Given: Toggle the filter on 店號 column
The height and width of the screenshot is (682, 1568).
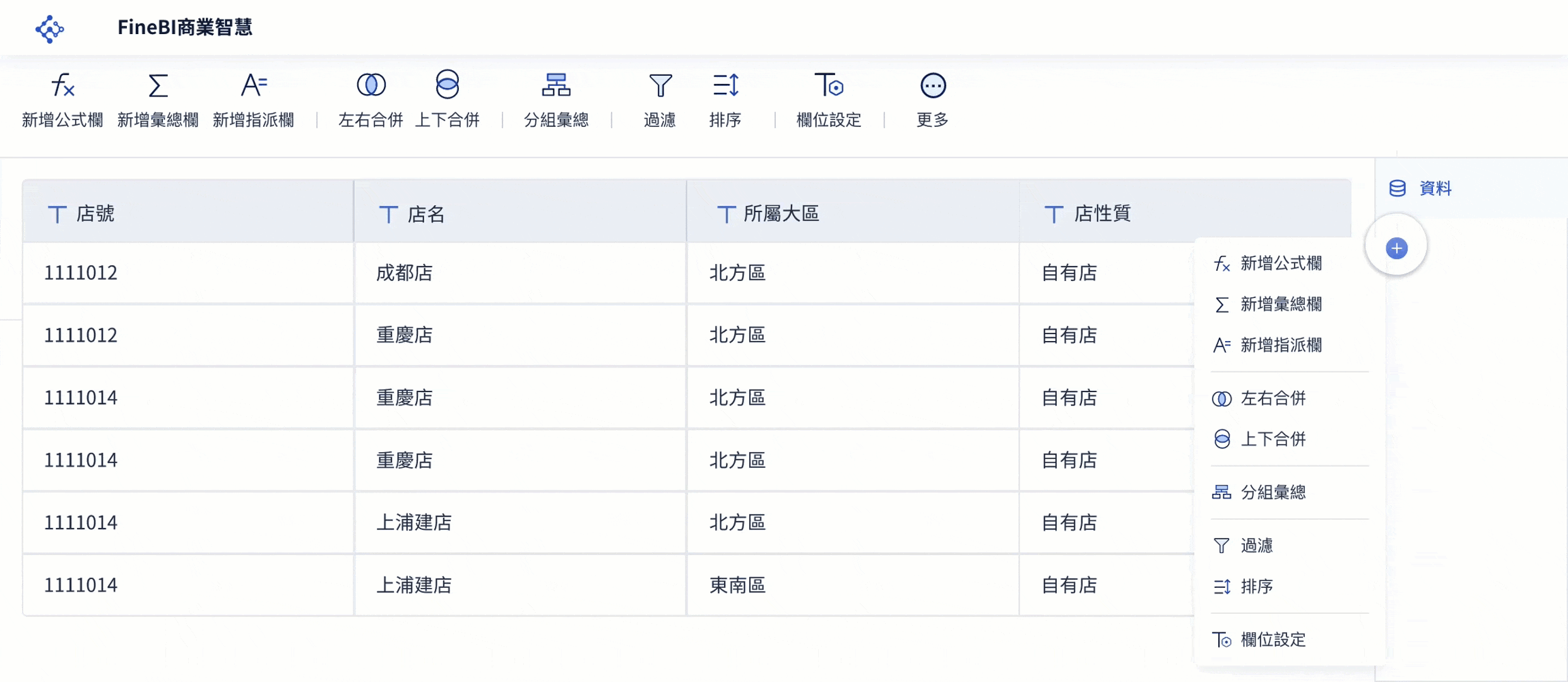Looking at the screenshot, I should pyautogui.click(x=57, y=213).
